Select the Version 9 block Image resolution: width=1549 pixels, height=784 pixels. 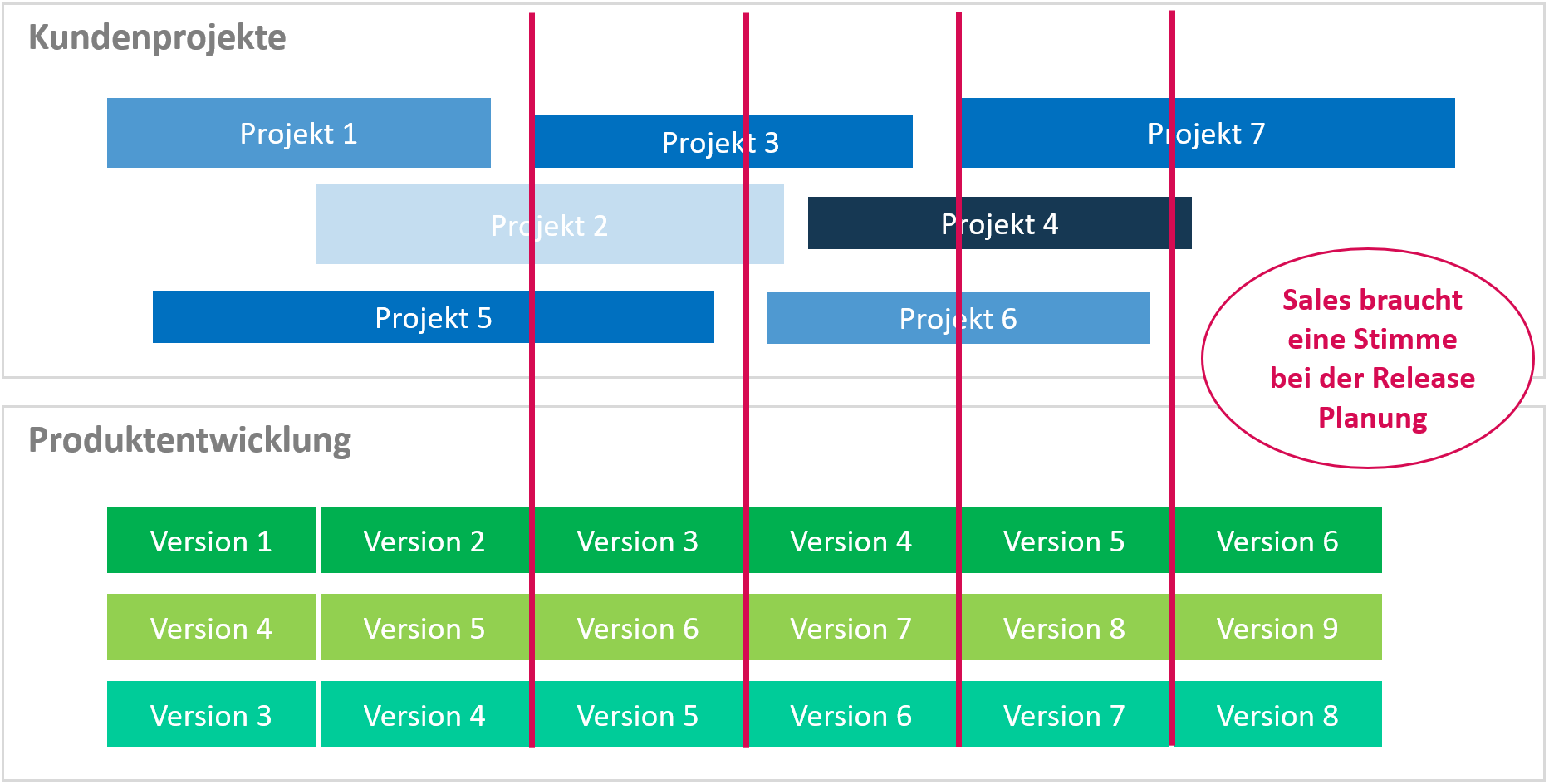pos(1277,628)
